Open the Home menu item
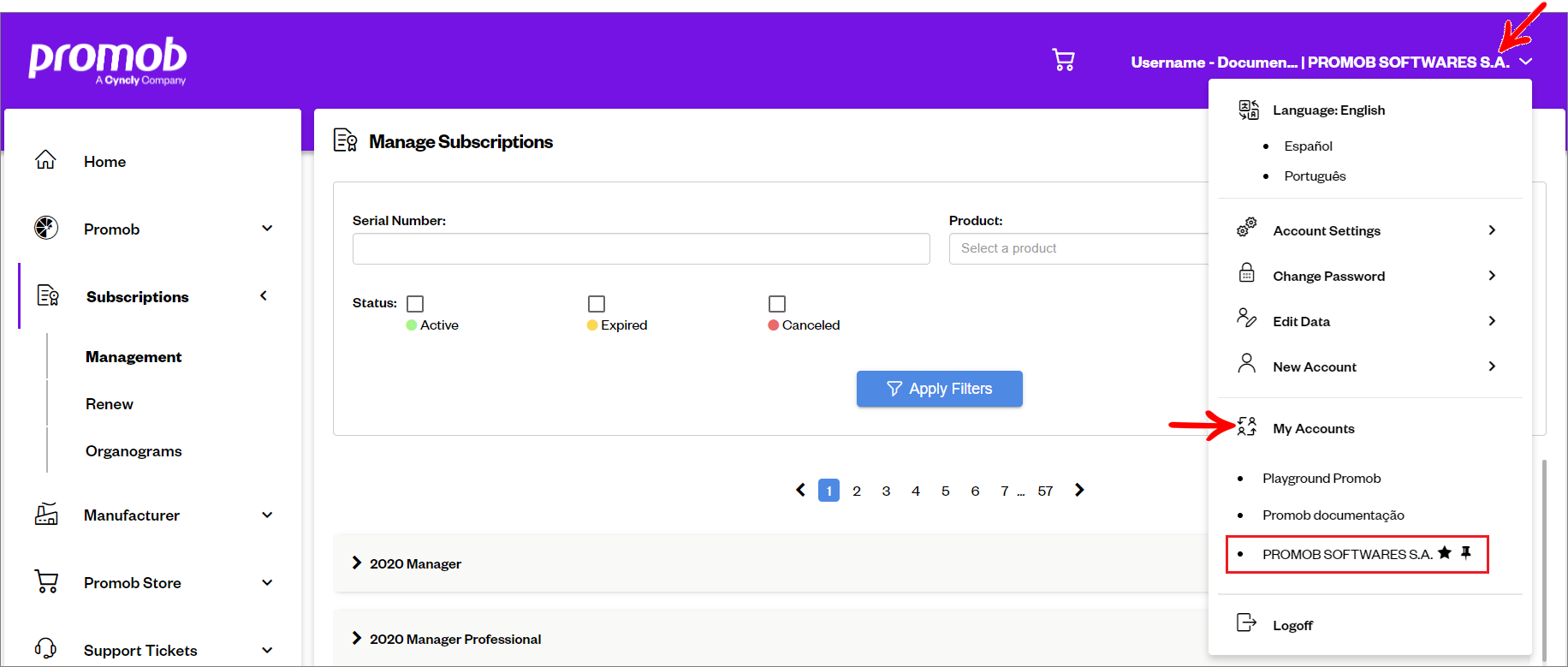 point(104,162)
